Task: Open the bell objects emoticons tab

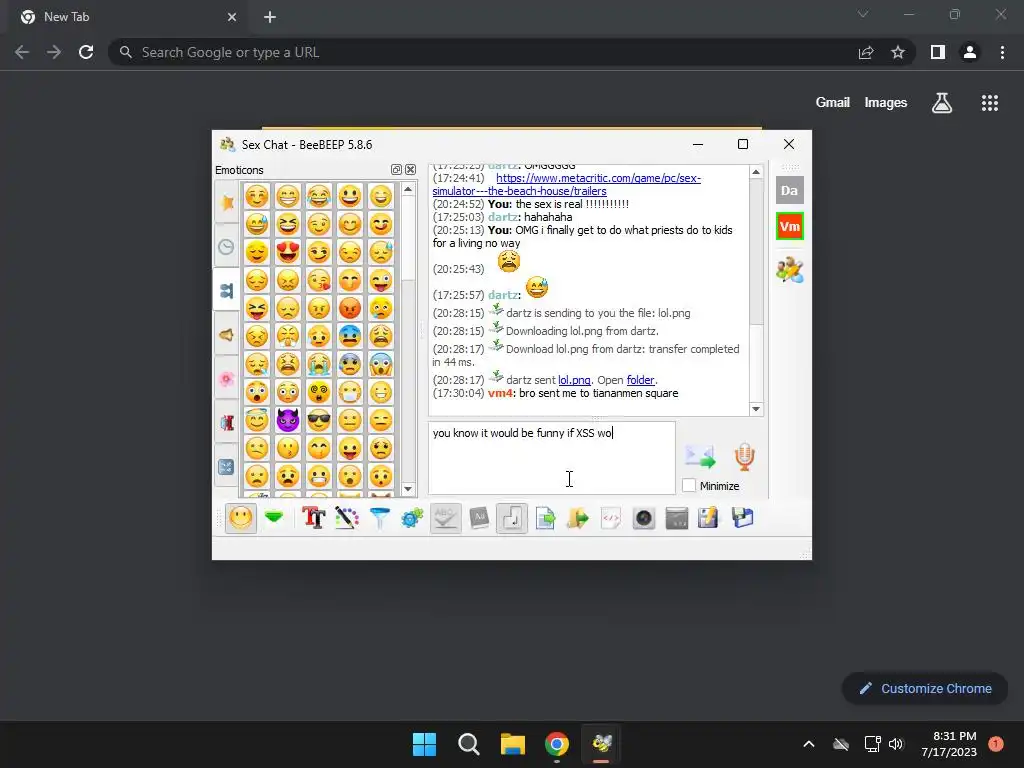Action: pos(227,335)
